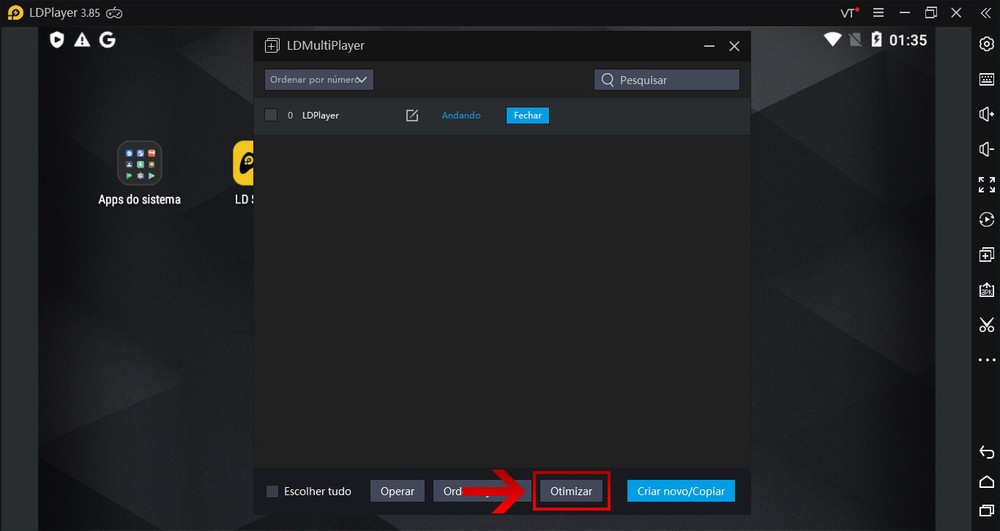
Task: Click the 01:35 clock text
Action: [x=908, y=40]
